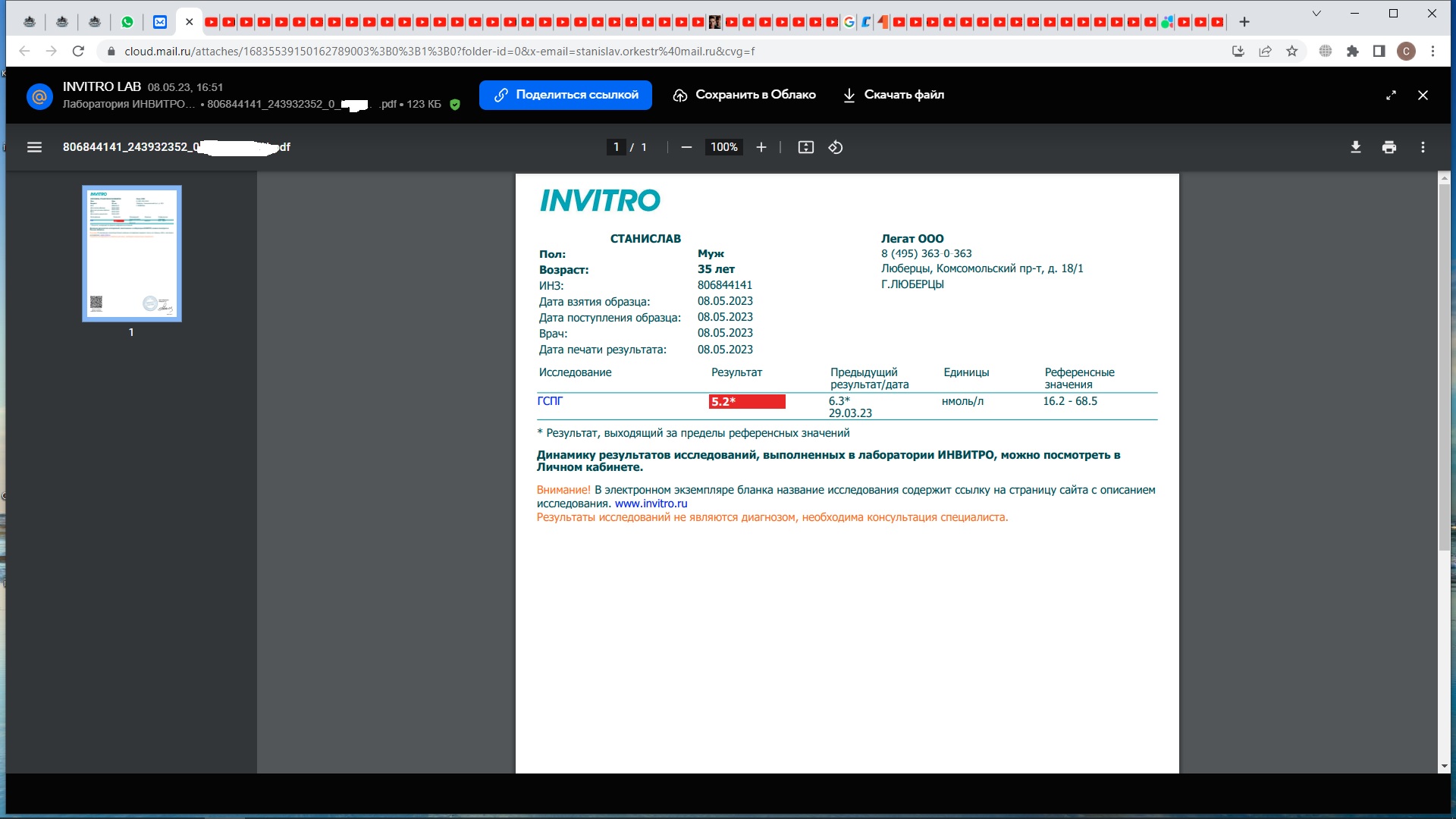The height and width of the screenshot is (819, 1456).
Task: Click the 100% zoom level field
Action: point(723,147)
